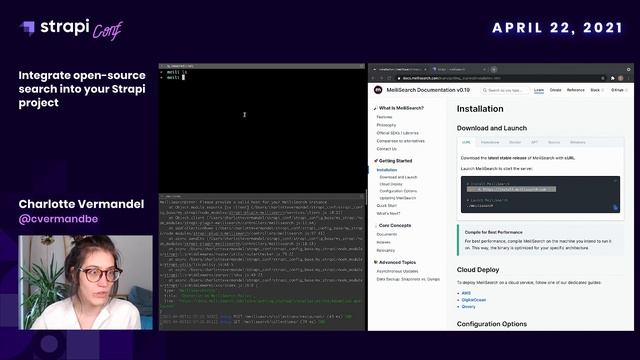The image size is (640, 360).
Task: Jump to Configuration Options sidebar sub-item
Action: click(x=398, y=191)
